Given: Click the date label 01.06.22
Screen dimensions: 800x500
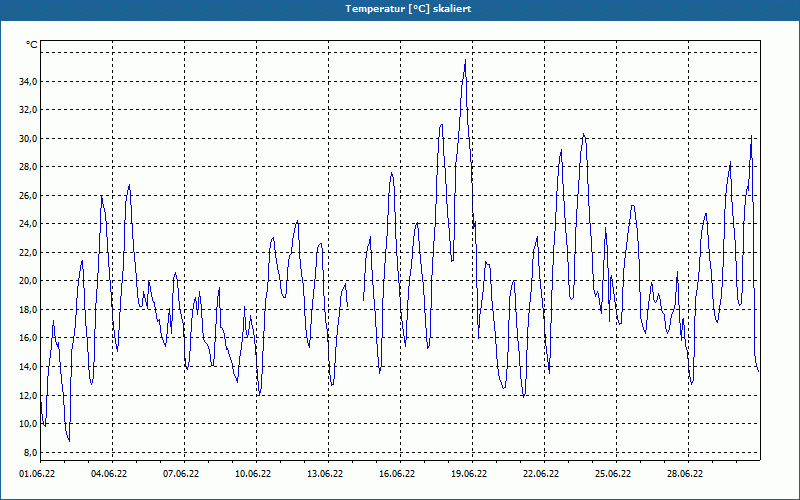Looking at the screenshot, I should coord(37,473).
